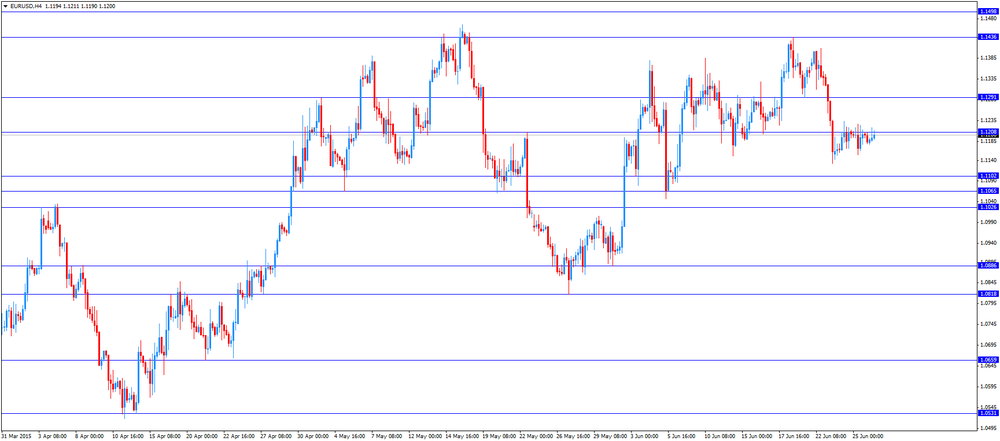1000x441 pixels.
Task: Click the 1.0940 tick on price axis
Action: [989, 243]
